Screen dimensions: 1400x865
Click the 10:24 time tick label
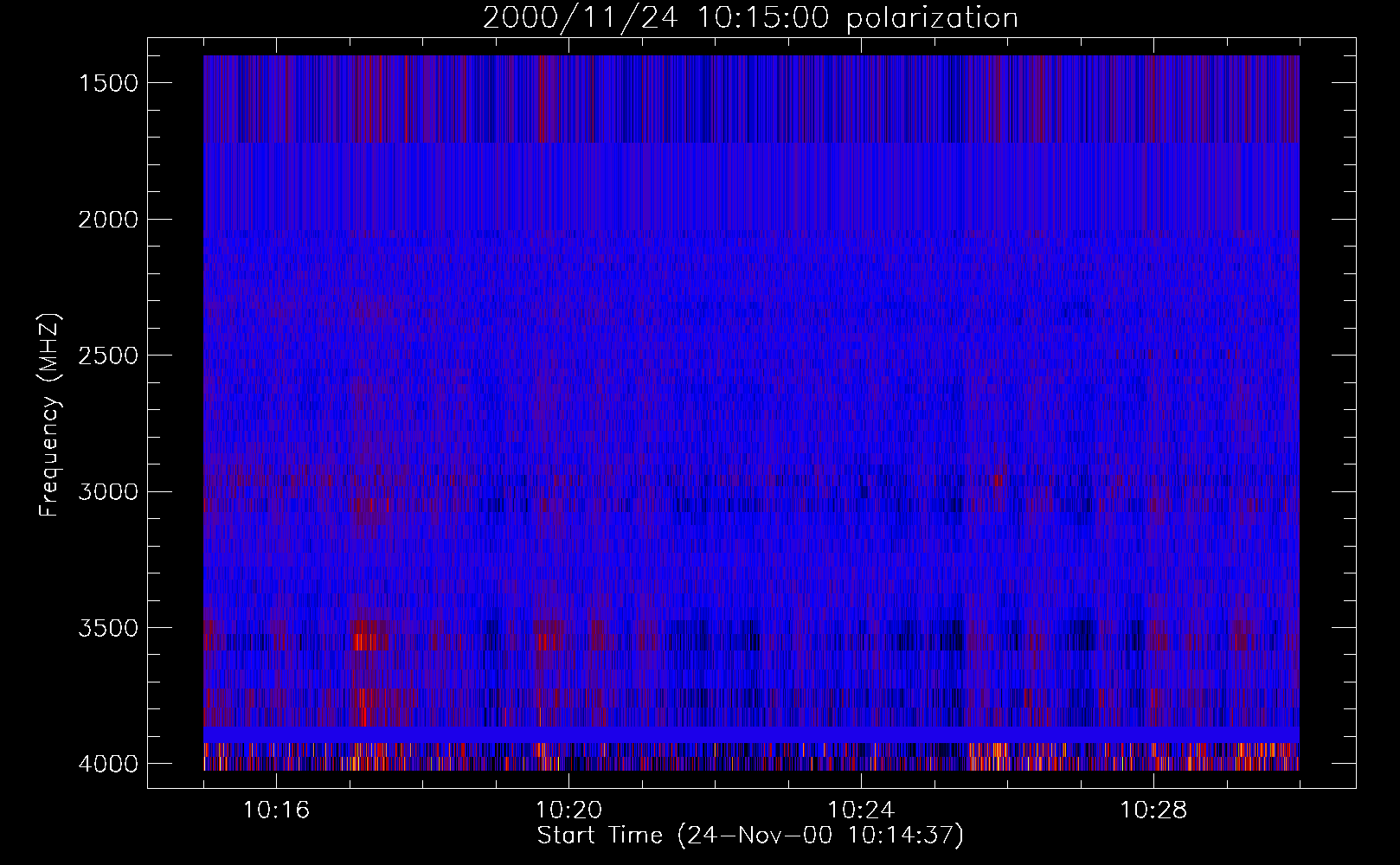tap(861, 811)
